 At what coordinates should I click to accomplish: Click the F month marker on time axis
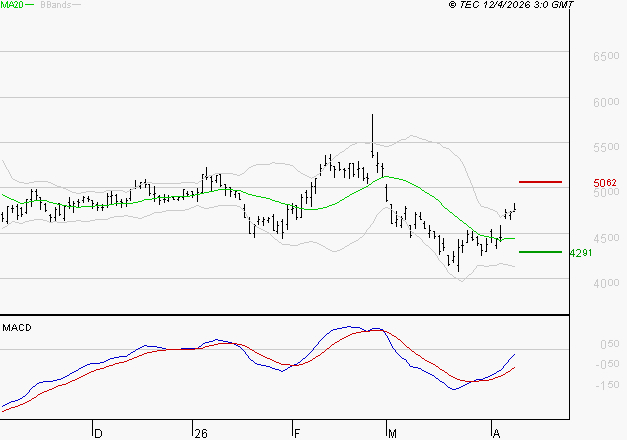pyautogui.click(x=298, y=433)
